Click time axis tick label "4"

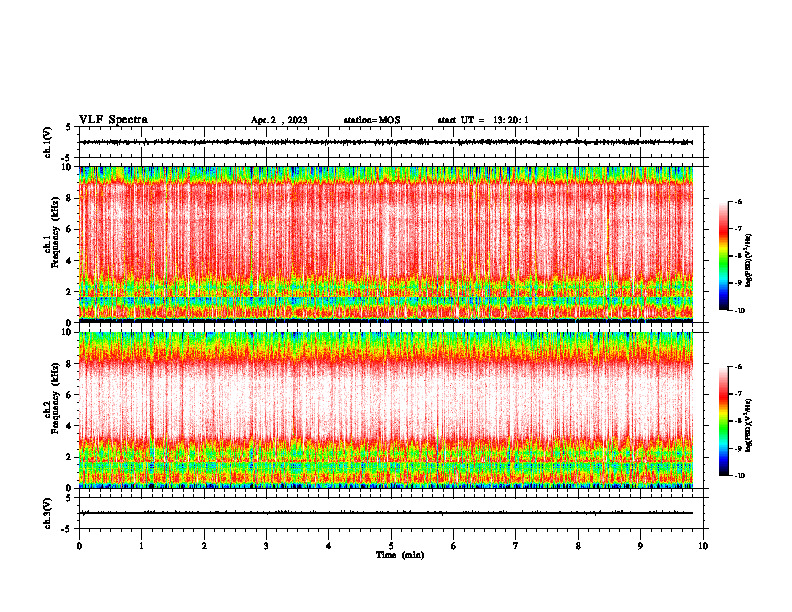point(329,546)
